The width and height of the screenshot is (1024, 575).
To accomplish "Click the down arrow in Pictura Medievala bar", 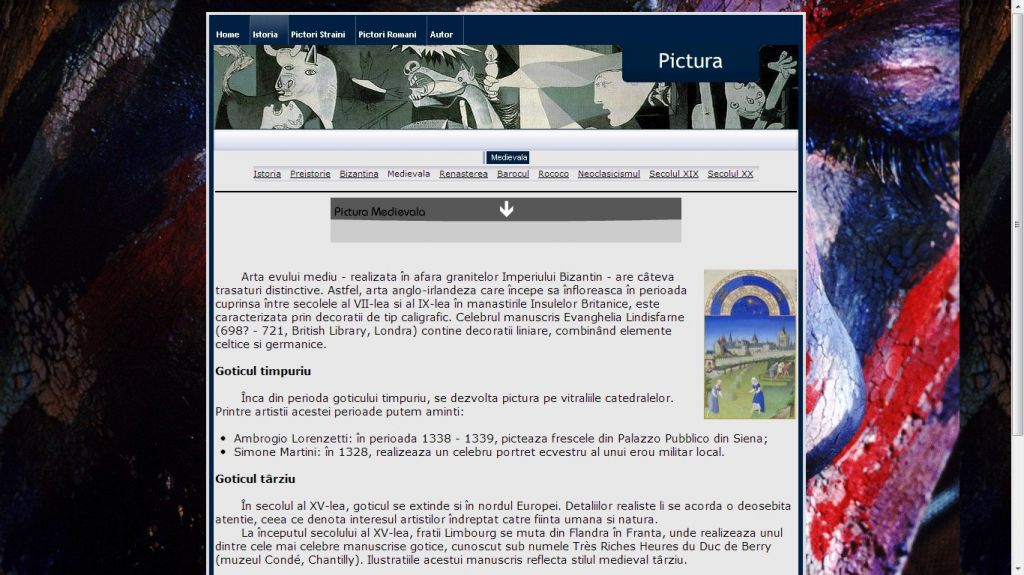I will pos(506,209).
